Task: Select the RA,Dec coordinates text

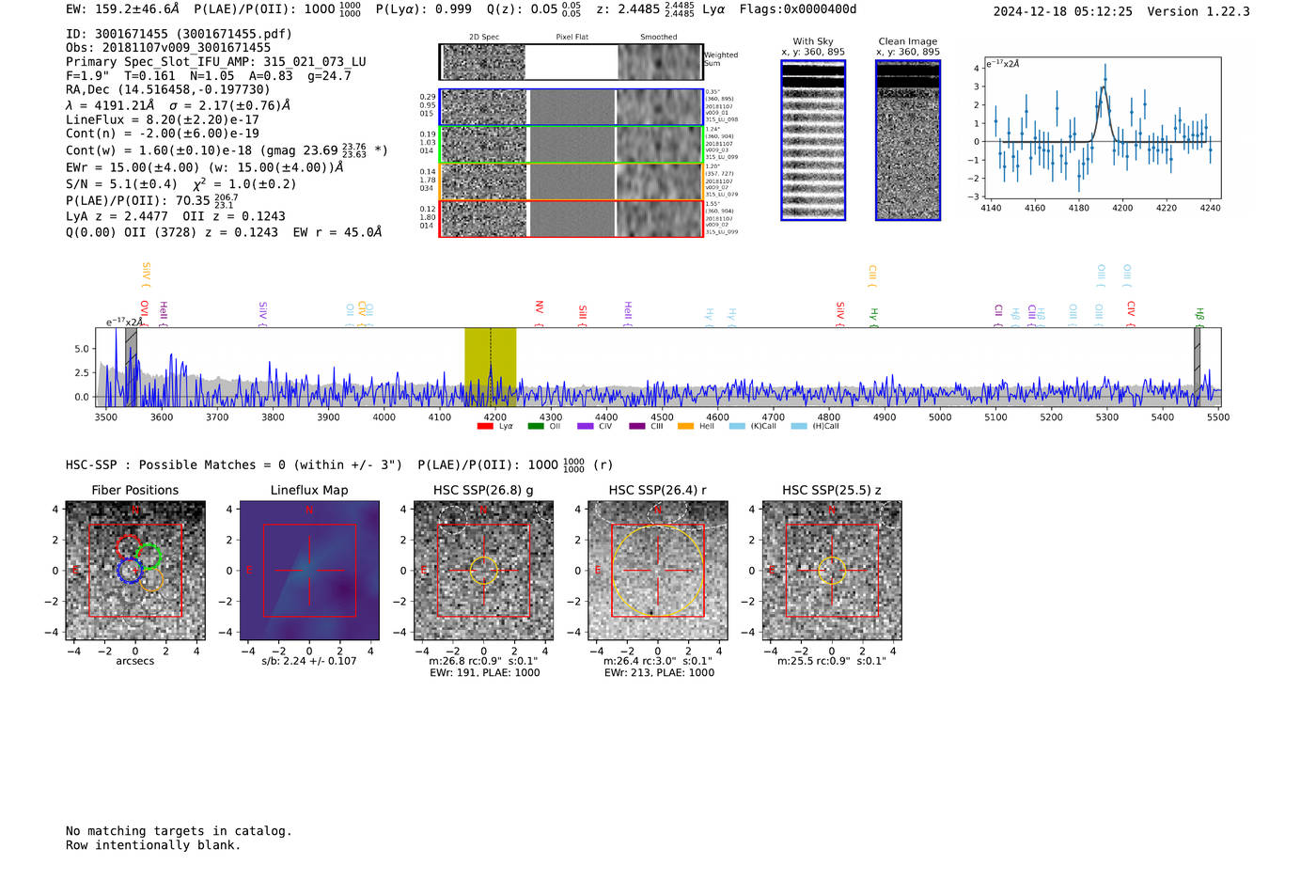Action: pyautogui.click(x=168, y=90)
